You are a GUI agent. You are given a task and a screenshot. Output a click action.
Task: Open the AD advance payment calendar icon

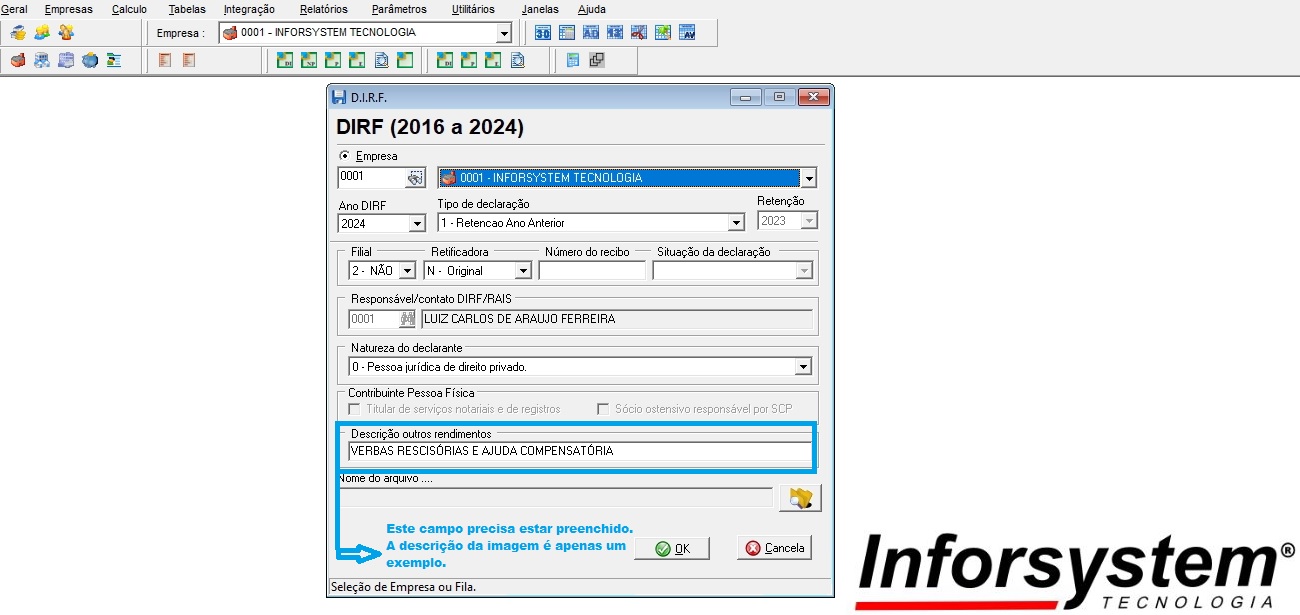click(591, 33)
